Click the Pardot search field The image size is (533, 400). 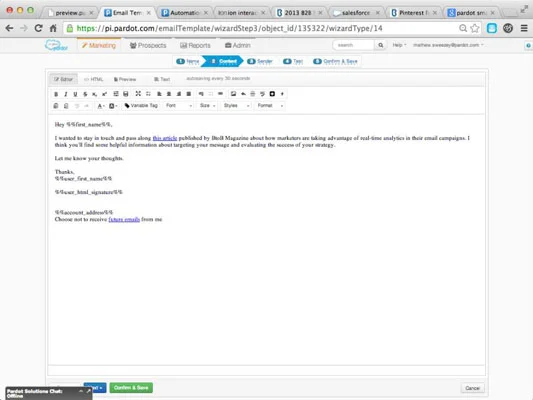point(354,45)
